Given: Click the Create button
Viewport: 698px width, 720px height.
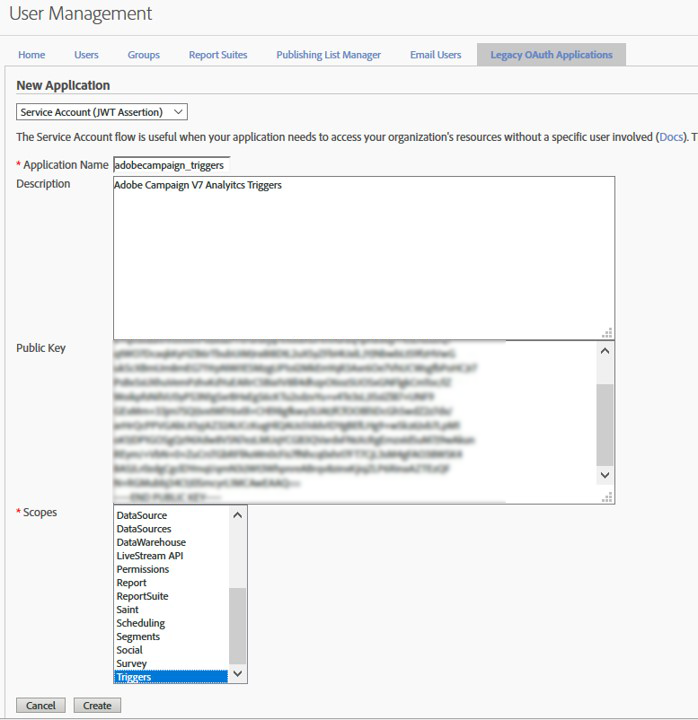Looking at the screenshot, I should pos(97,705).
